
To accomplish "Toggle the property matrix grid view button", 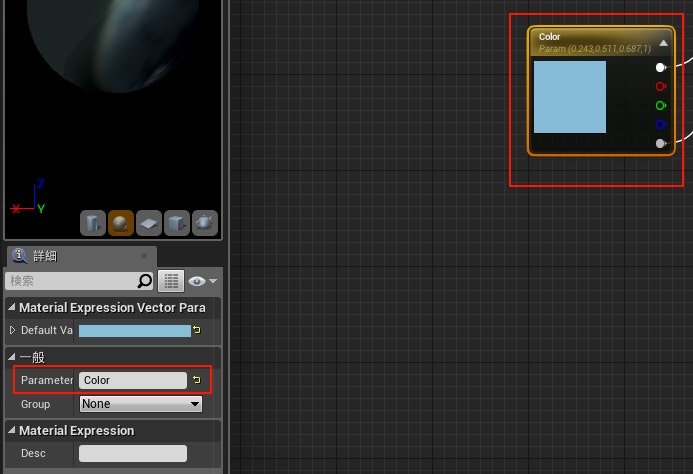I will 171,281.
